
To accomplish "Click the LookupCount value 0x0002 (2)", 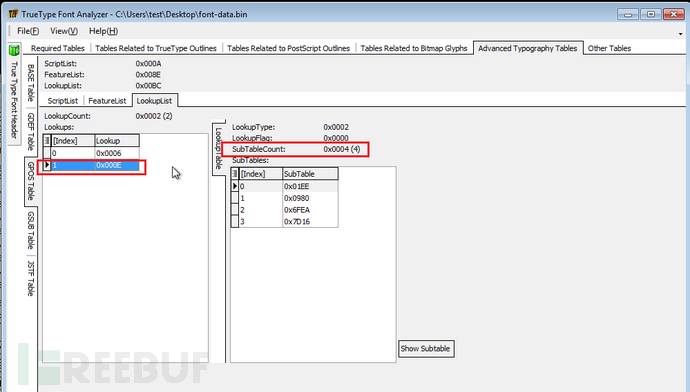I will 154,116.
